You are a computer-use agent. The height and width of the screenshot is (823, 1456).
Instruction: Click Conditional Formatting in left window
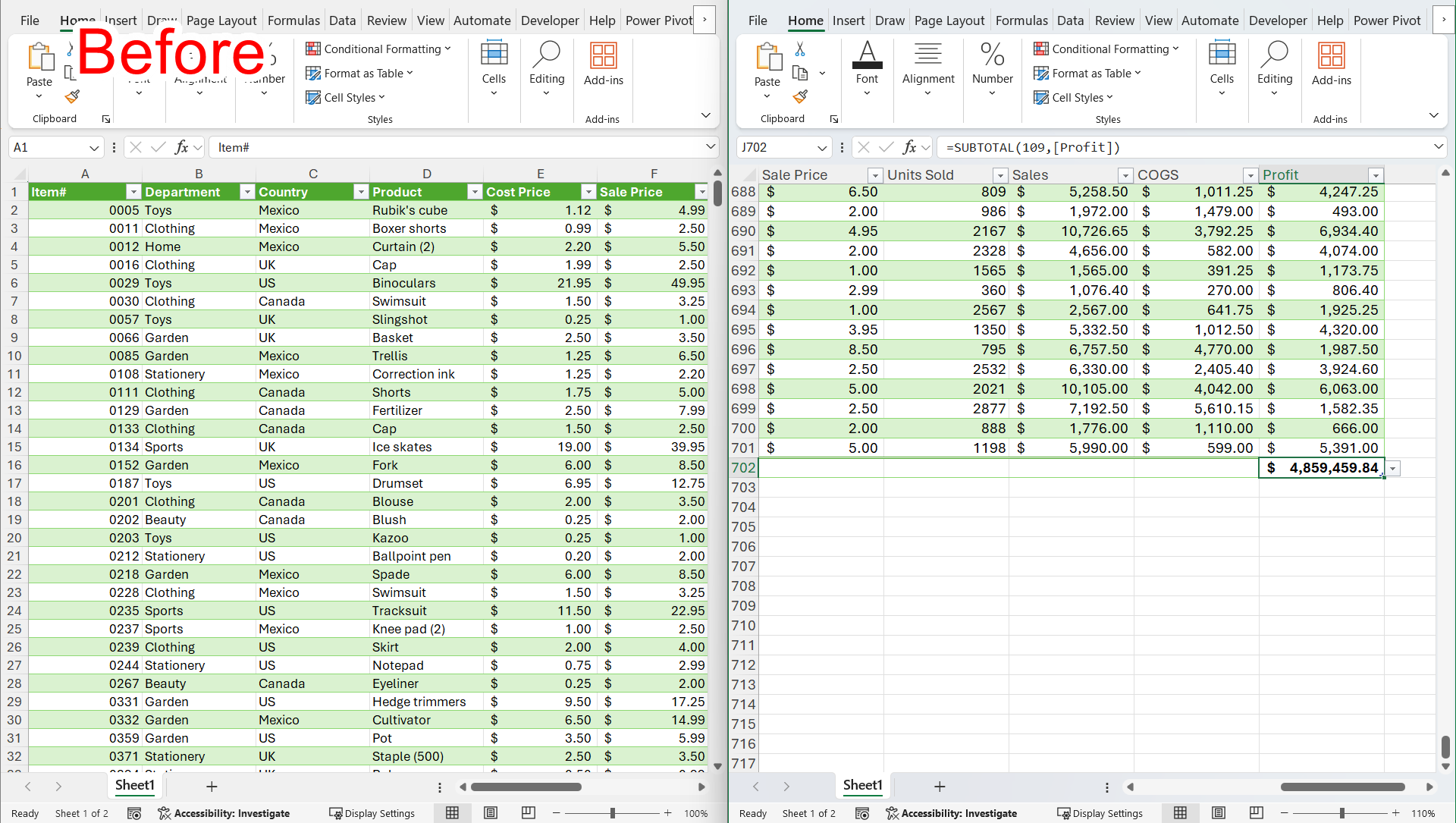pyautogui.click(x=378, y=49)
